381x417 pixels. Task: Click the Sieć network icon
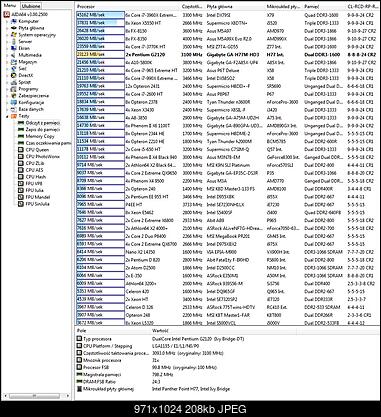pyautogui.click(x=14, y=69)
